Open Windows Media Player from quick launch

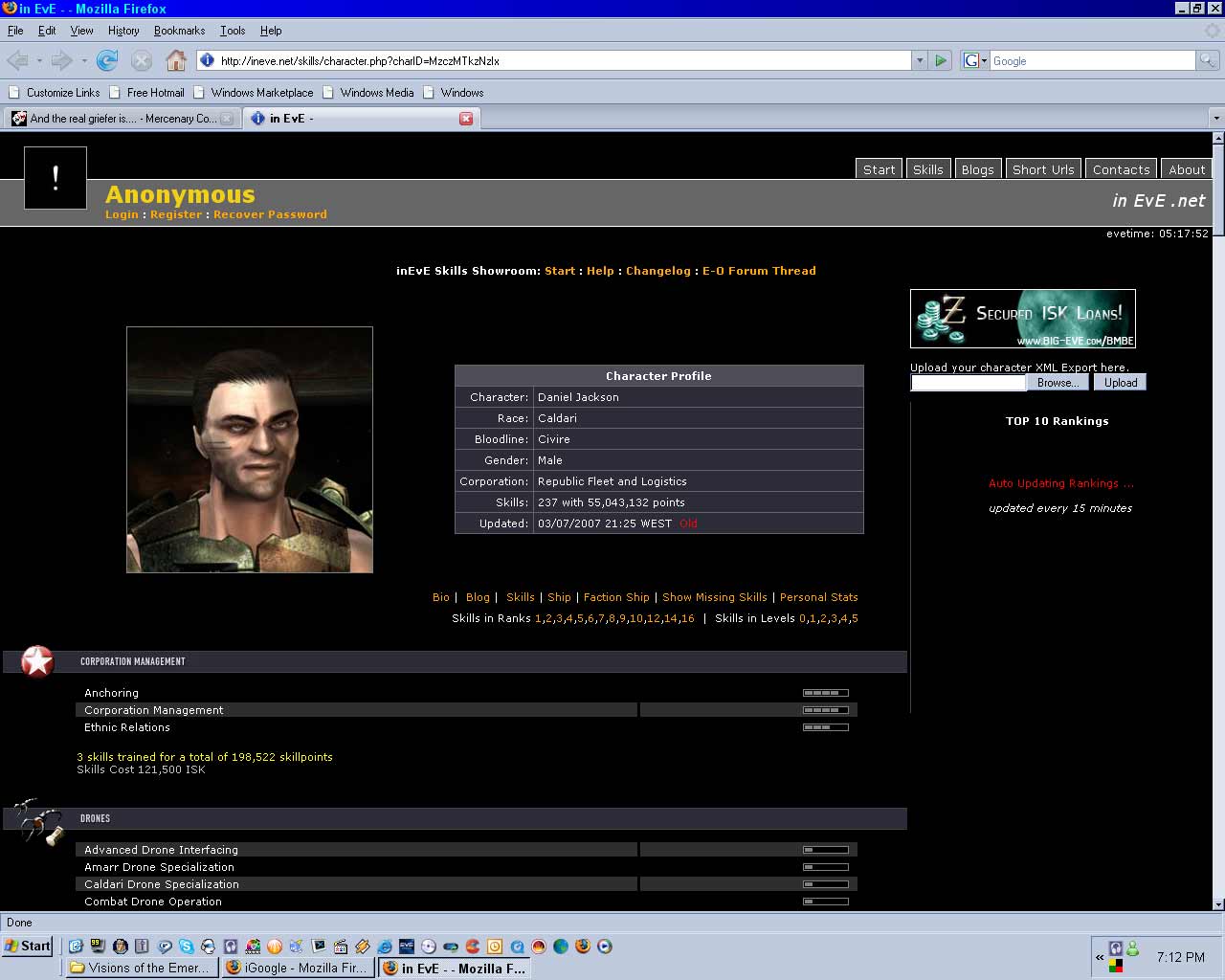click(605, 947)
